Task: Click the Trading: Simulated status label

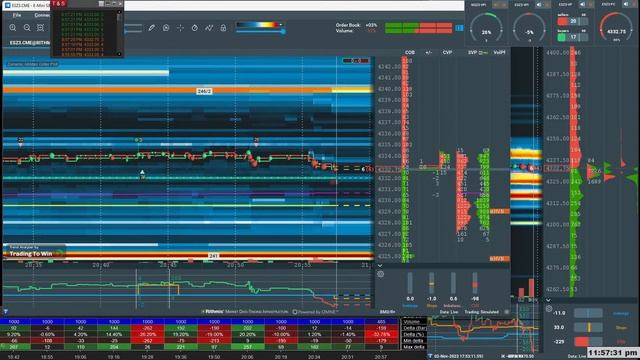Action: [482, 312]
